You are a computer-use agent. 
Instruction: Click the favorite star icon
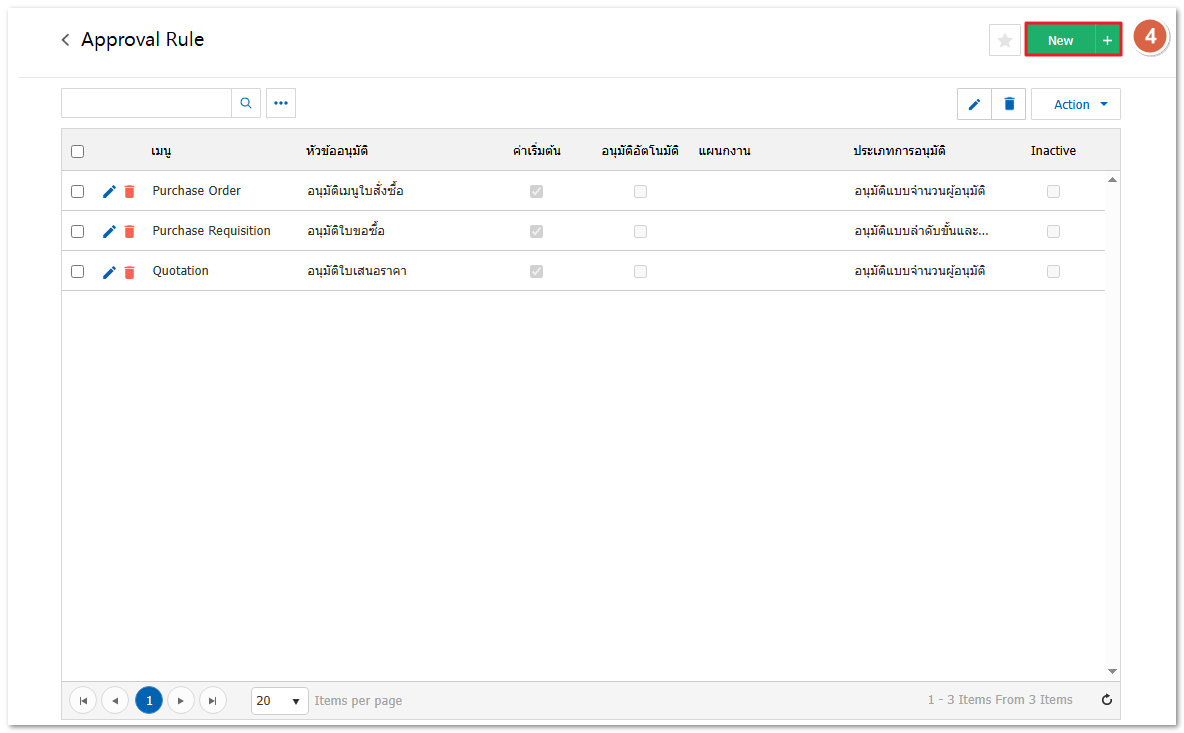[x=1004, y=40]
